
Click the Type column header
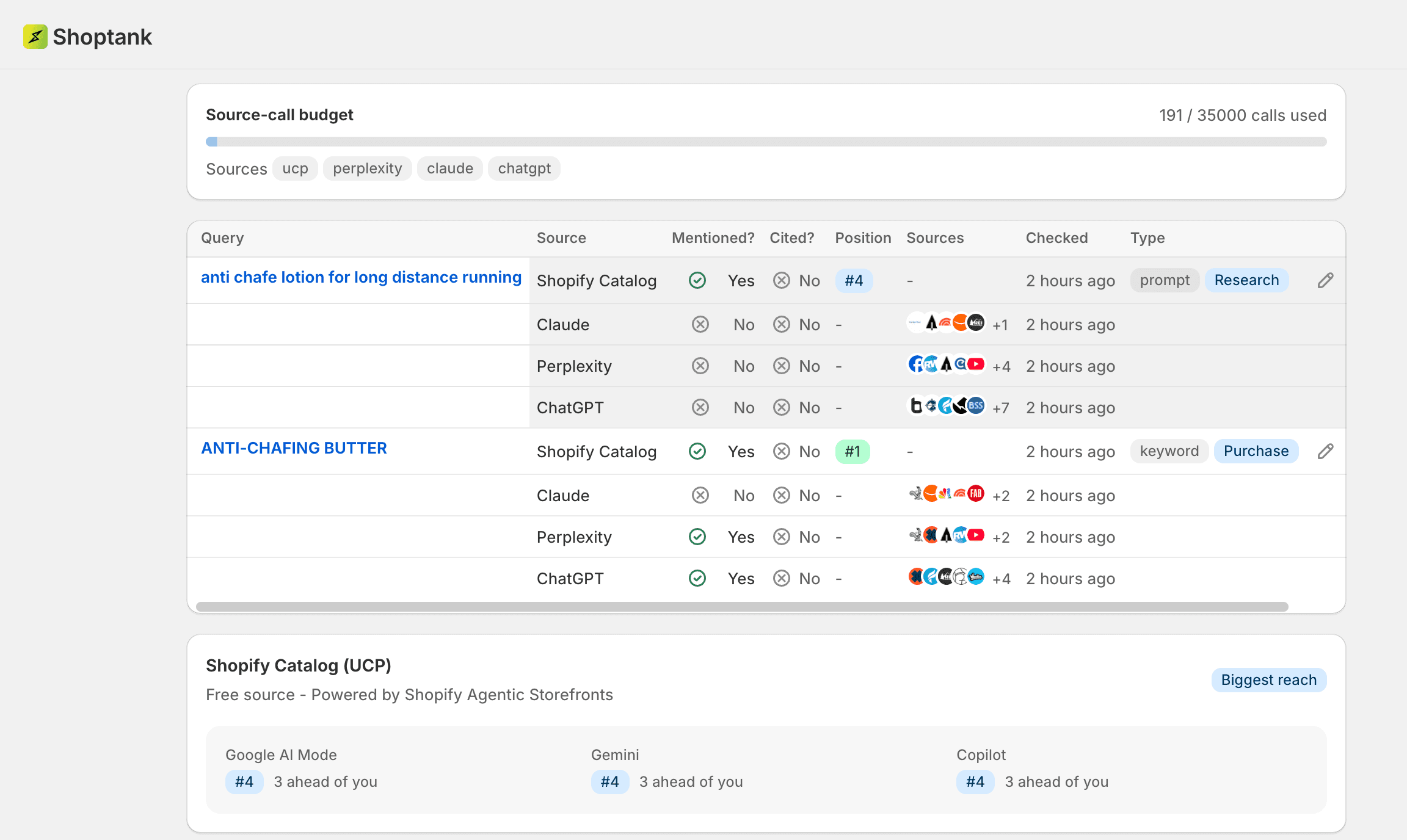1147,238
